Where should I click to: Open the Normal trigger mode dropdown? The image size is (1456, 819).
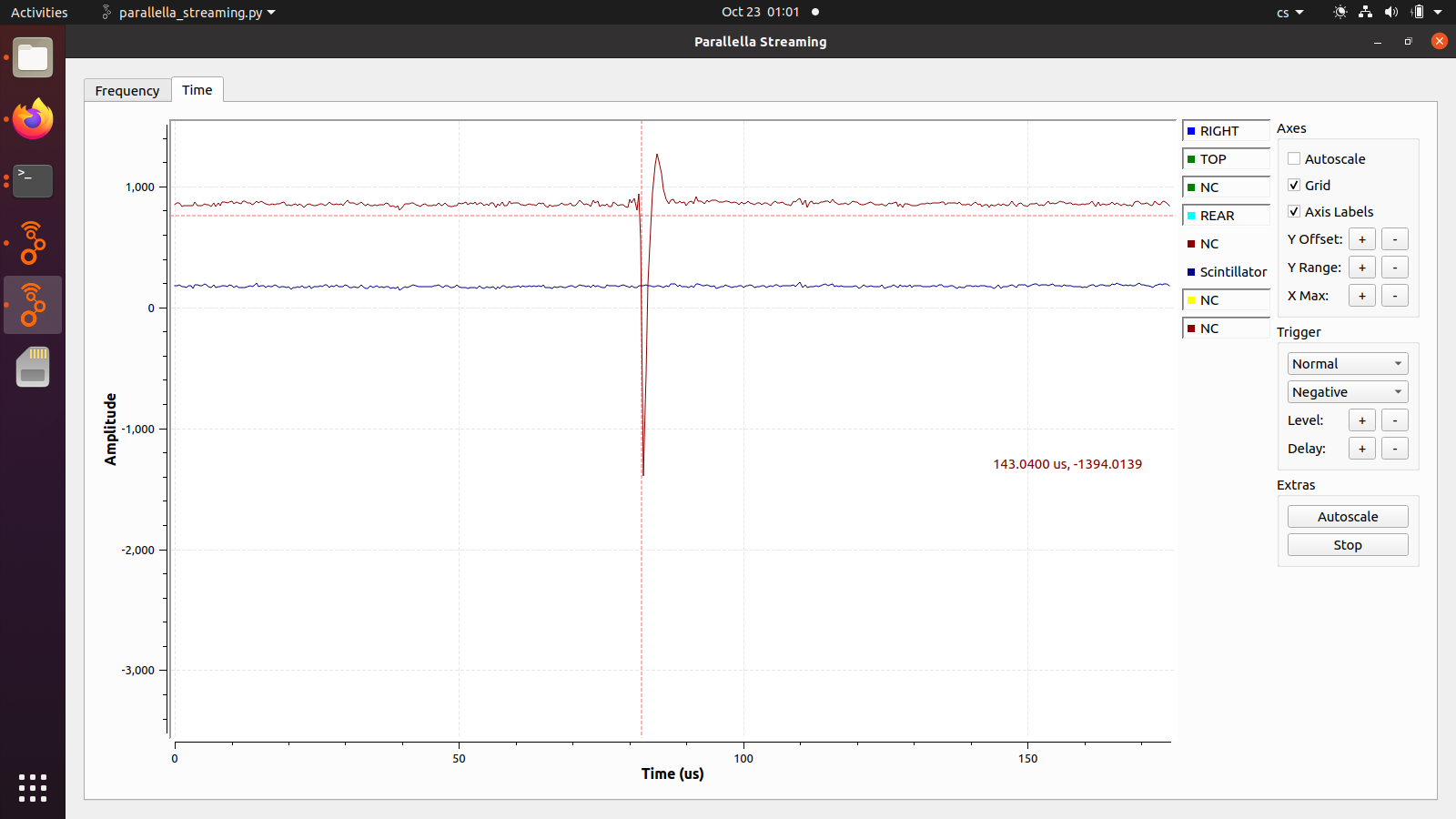point(1348,364)
